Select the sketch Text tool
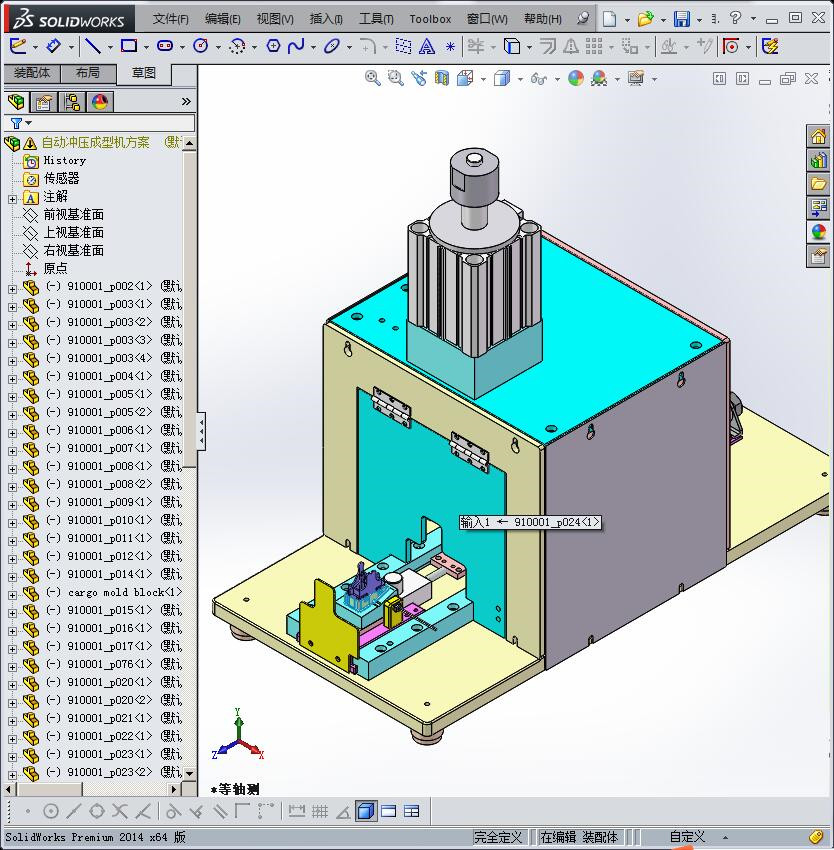 click(427, 46)
